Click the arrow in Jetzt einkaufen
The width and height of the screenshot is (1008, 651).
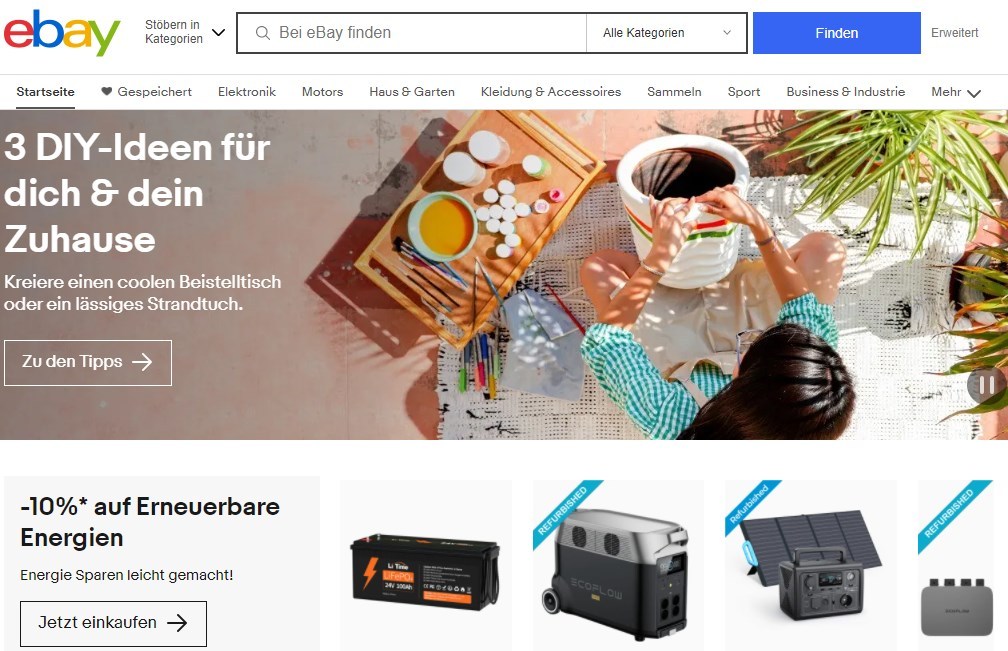tap(177, 622)
